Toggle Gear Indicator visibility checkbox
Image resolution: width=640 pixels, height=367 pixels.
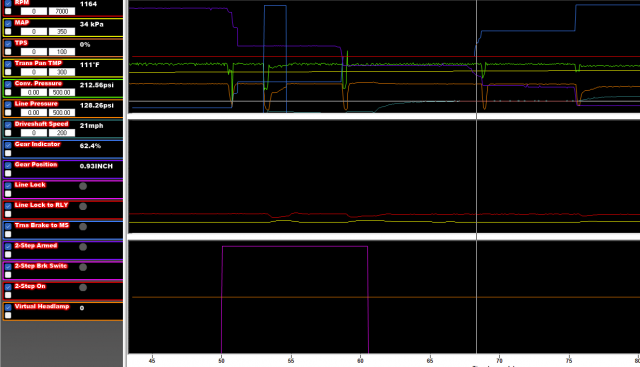coord(8,145)
